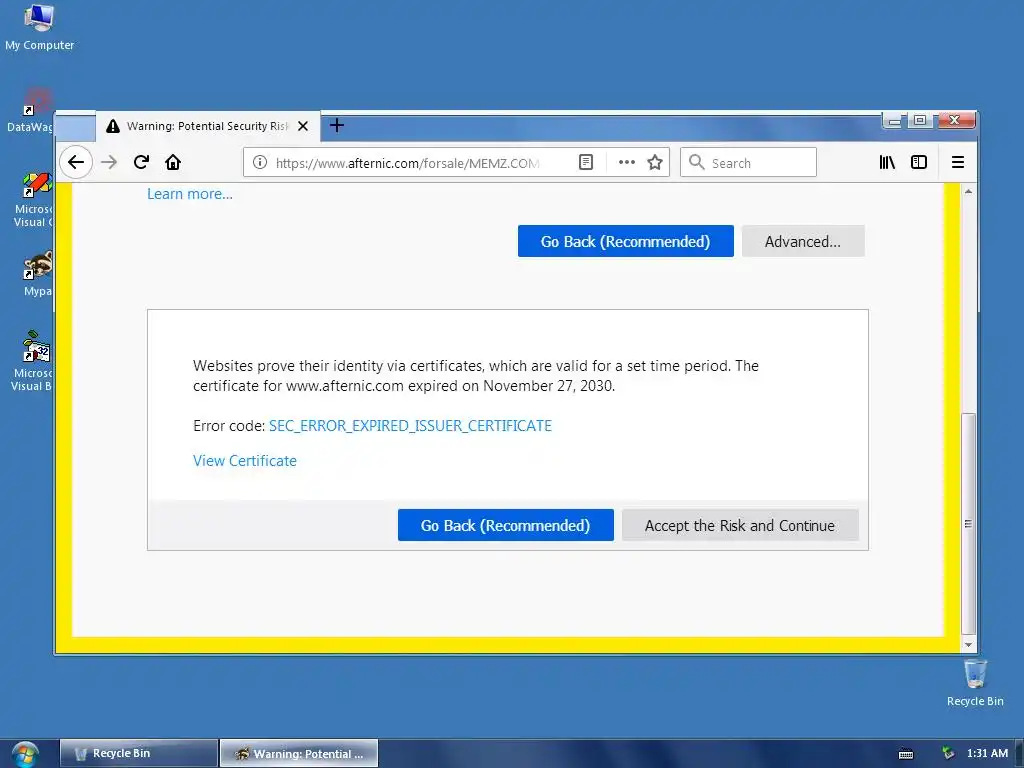Bookmark this page with star icon

[x=655, y=163]
